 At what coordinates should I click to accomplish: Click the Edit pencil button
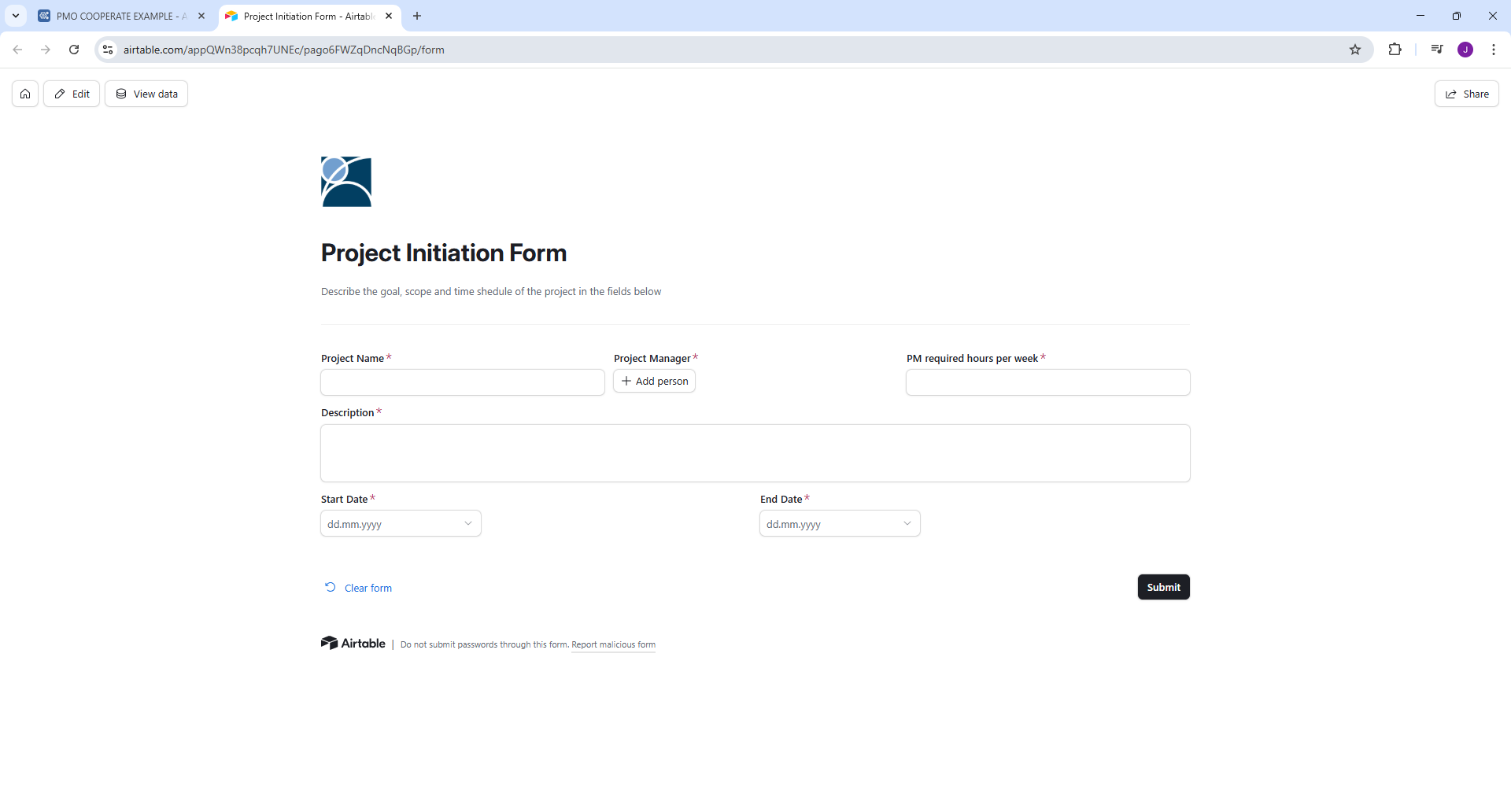click(x=72, y=94)
